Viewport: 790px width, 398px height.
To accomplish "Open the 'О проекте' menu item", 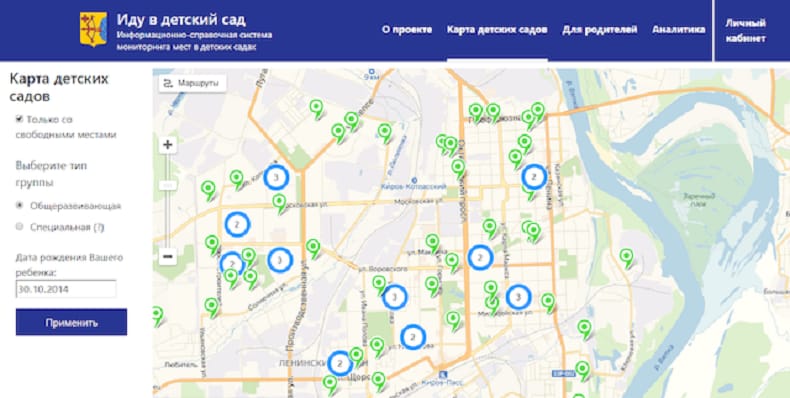I will coord(407,30).
